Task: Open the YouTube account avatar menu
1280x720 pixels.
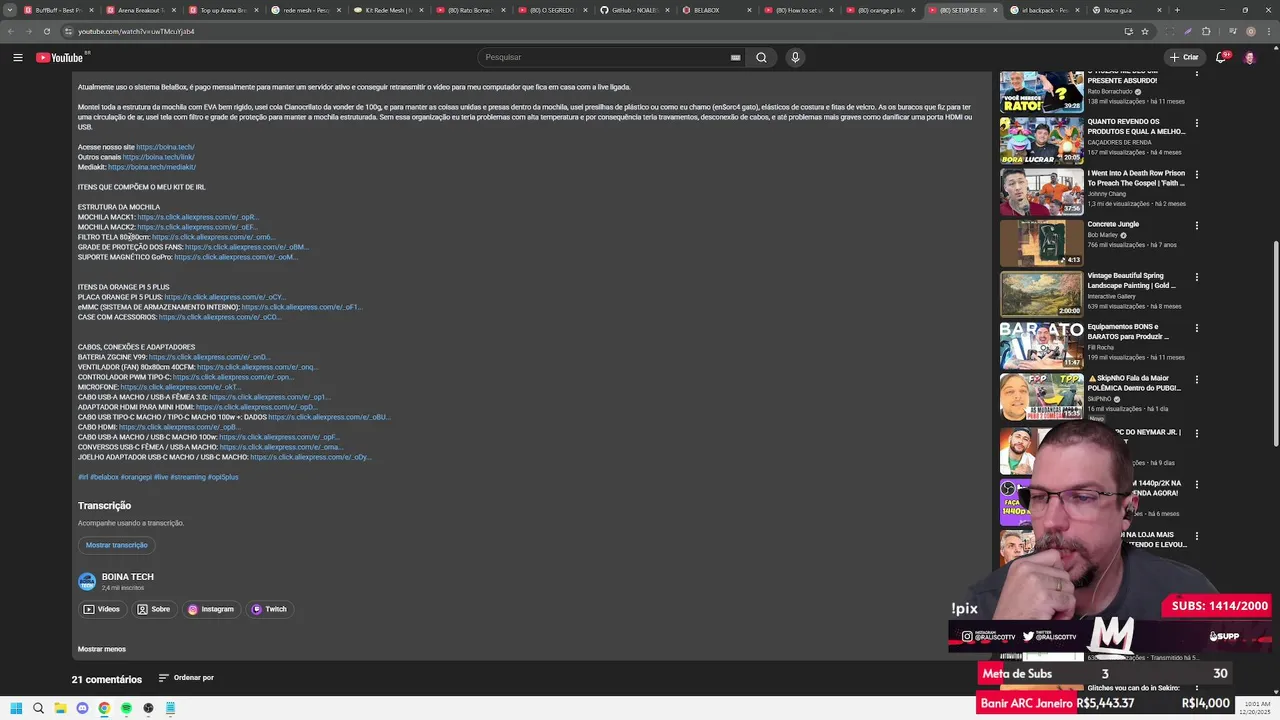Action: (x=1249, y=57)
